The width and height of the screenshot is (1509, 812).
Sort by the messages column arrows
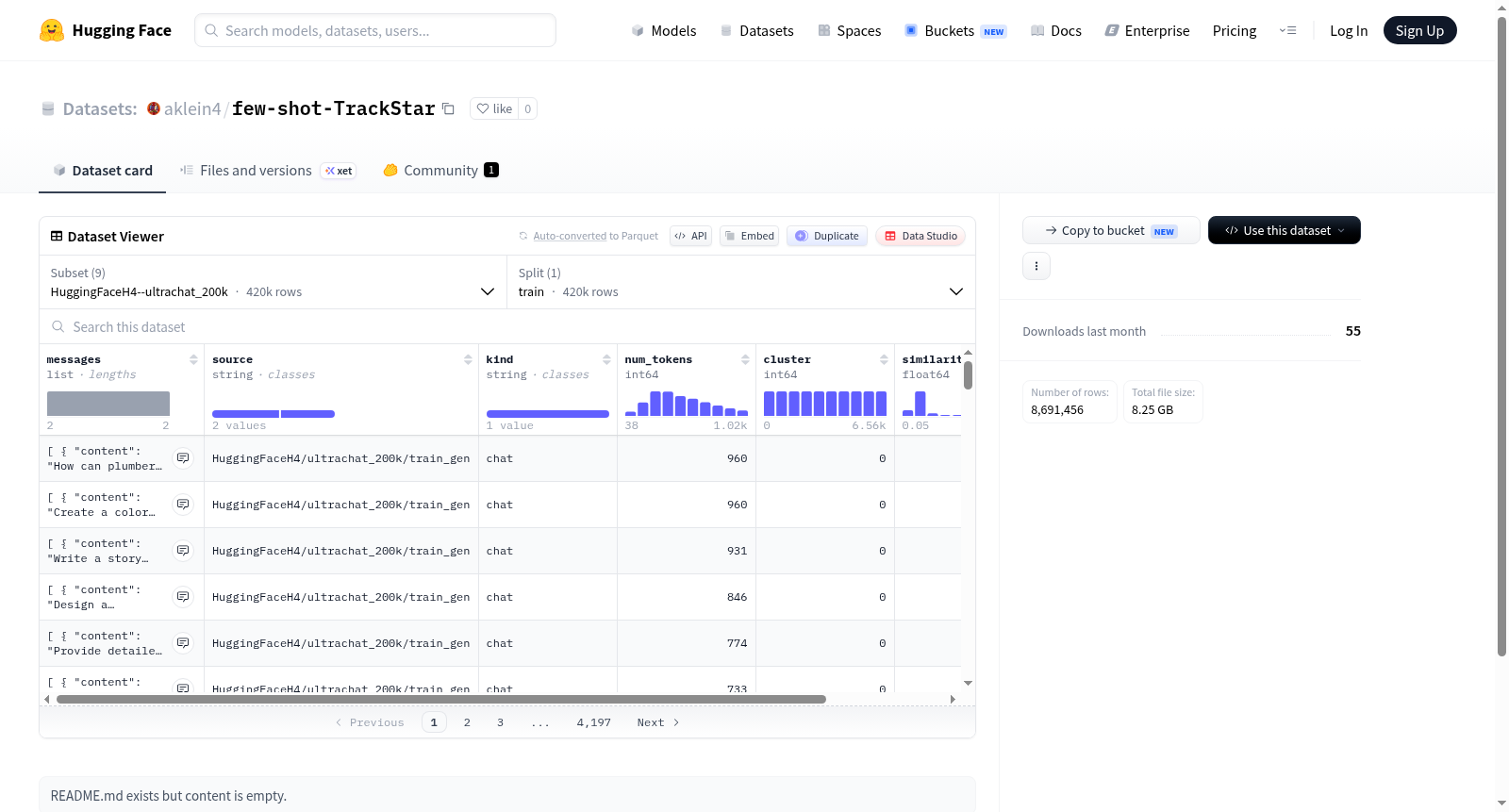pos(193,359)
